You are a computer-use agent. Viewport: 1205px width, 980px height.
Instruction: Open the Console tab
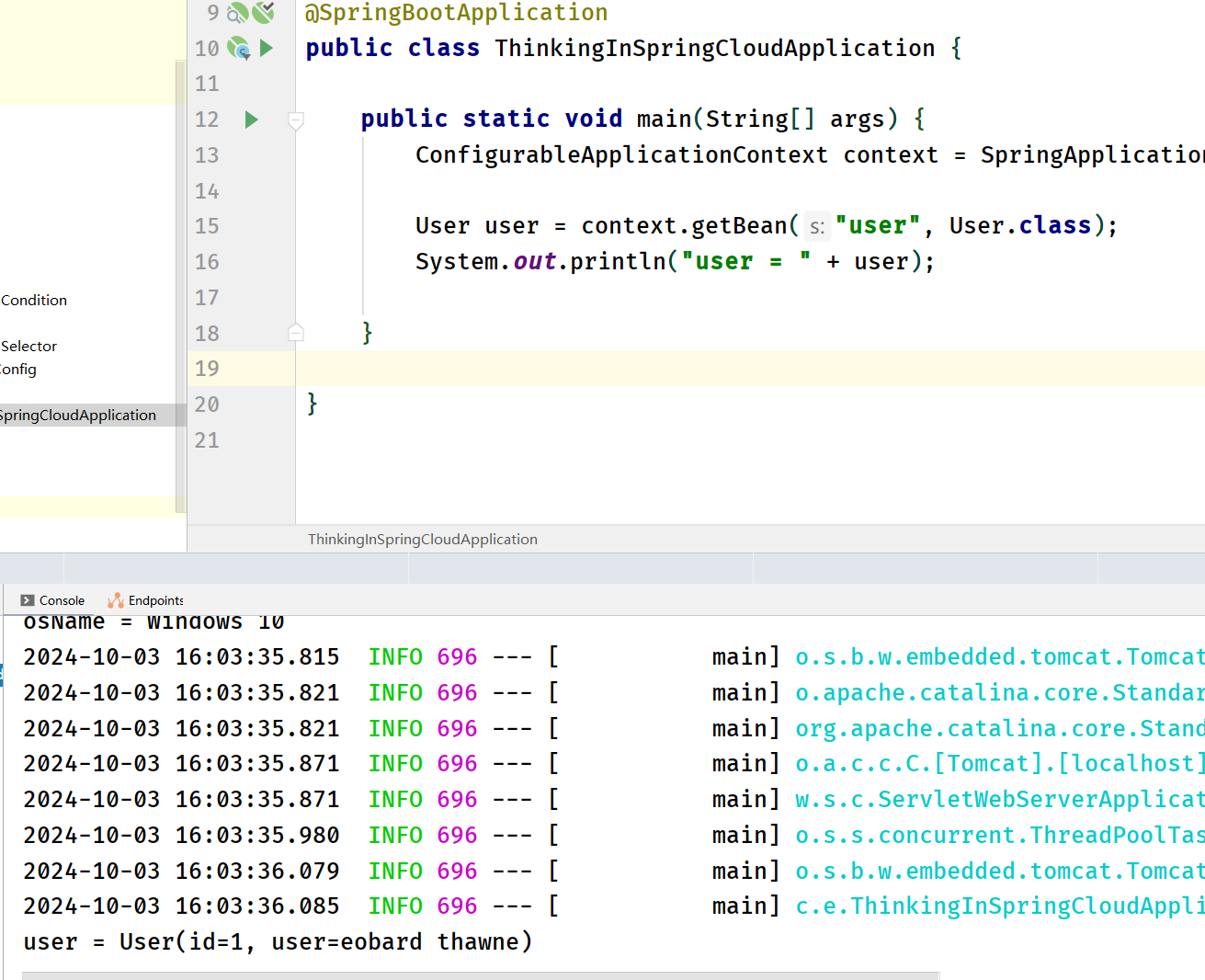(x=62, y=600)
